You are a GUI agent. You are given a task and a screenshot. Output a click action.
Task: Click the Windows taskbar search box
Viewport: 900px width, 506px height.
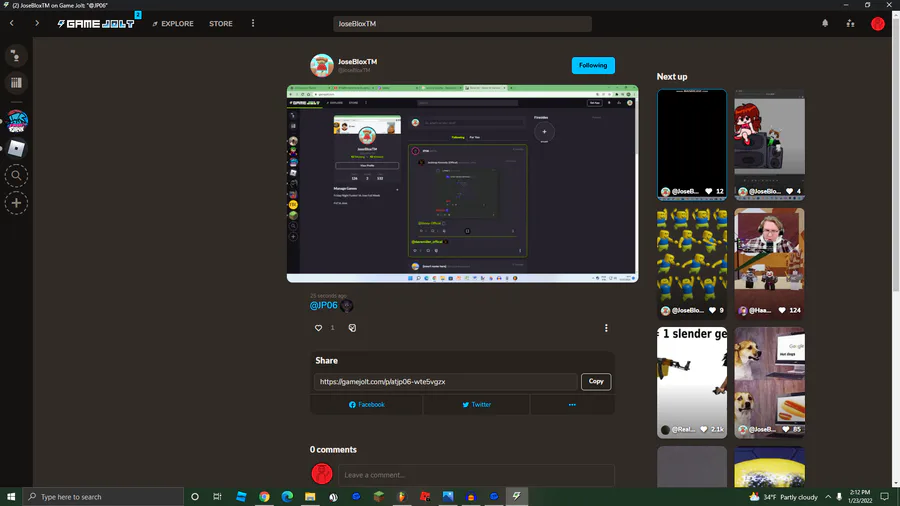103,497
